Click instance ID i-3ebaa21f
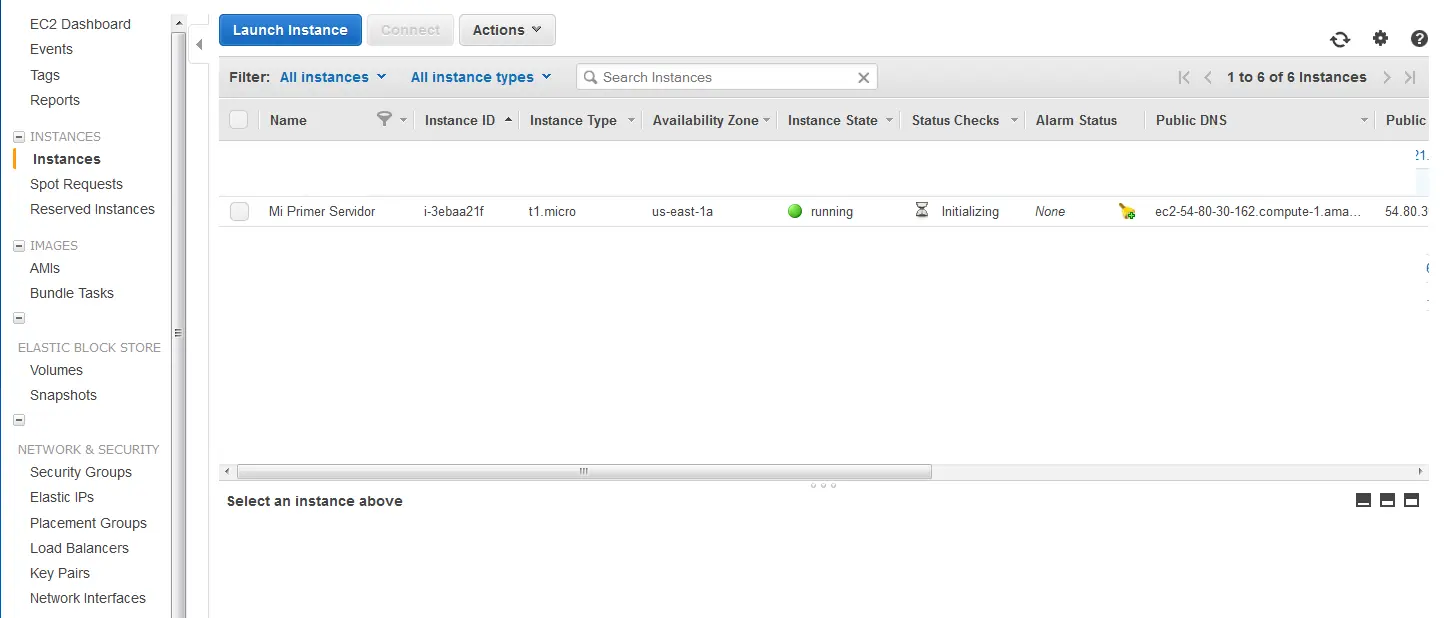1448x618 pixels. (454, 211)
